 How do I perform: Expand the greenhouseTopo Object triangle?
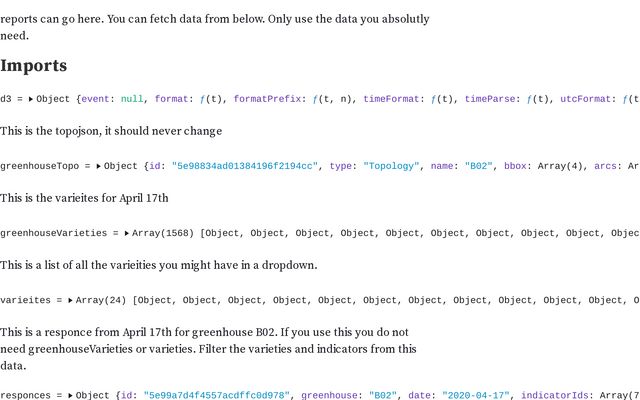point(99,166)
